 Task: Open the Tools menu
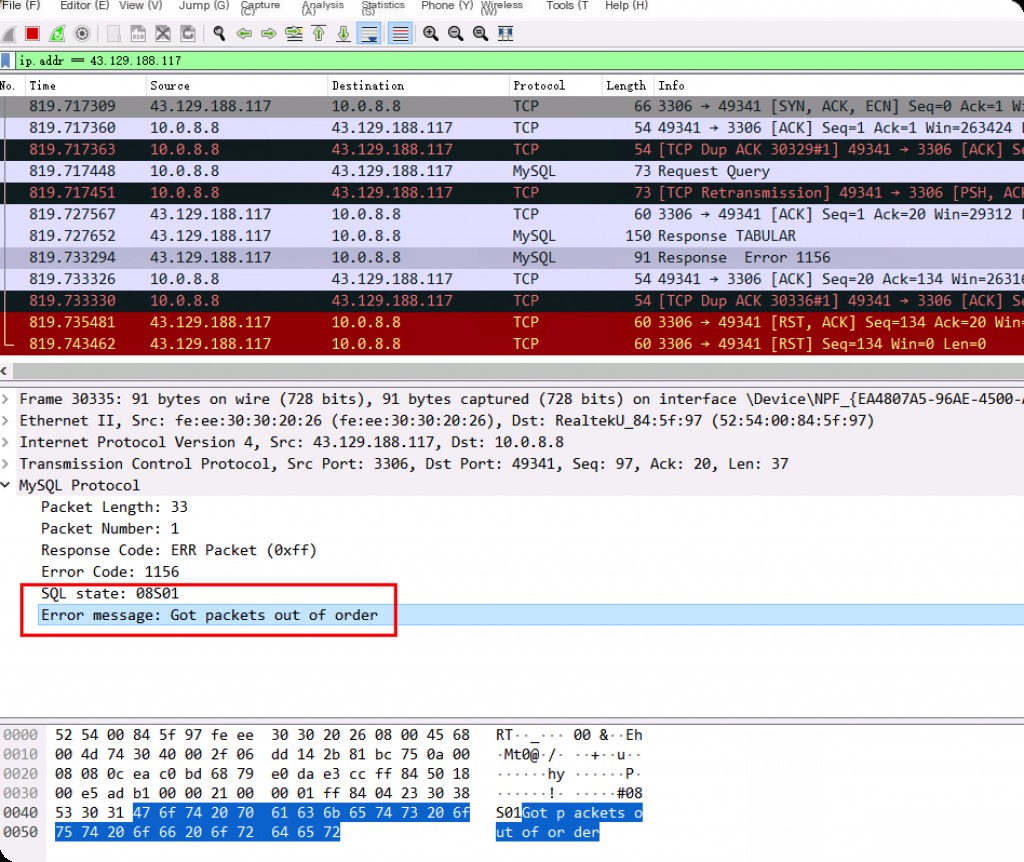(x=567, y=5)
